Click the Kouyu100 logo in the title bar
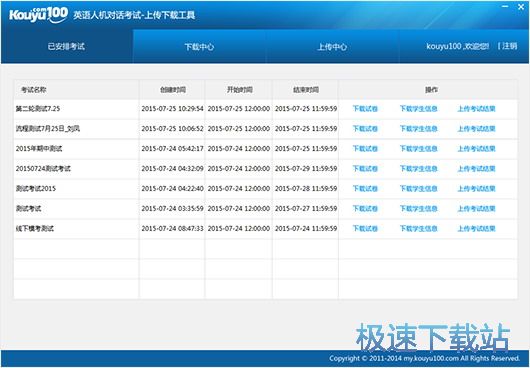530x368 pixels. pyautogui.click(x=39, y=15)
